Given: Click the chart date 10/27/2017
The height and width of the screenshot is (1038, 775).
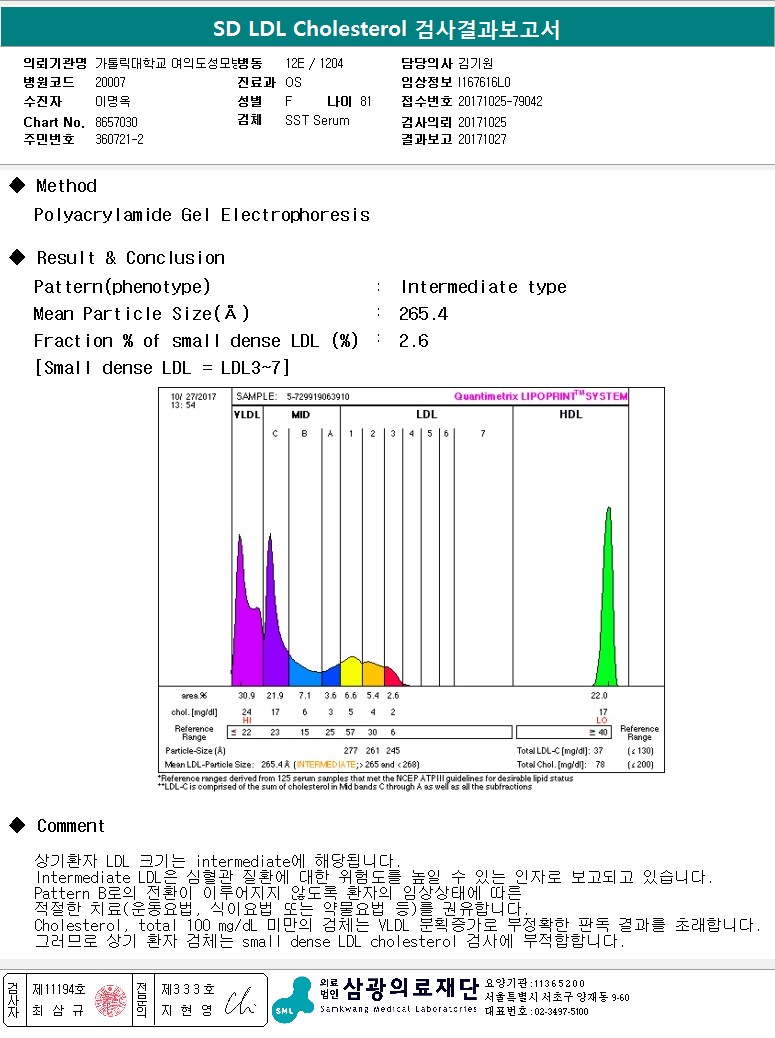Looking at the screenshot, I should pyautogui.click(x=194, y=397).
